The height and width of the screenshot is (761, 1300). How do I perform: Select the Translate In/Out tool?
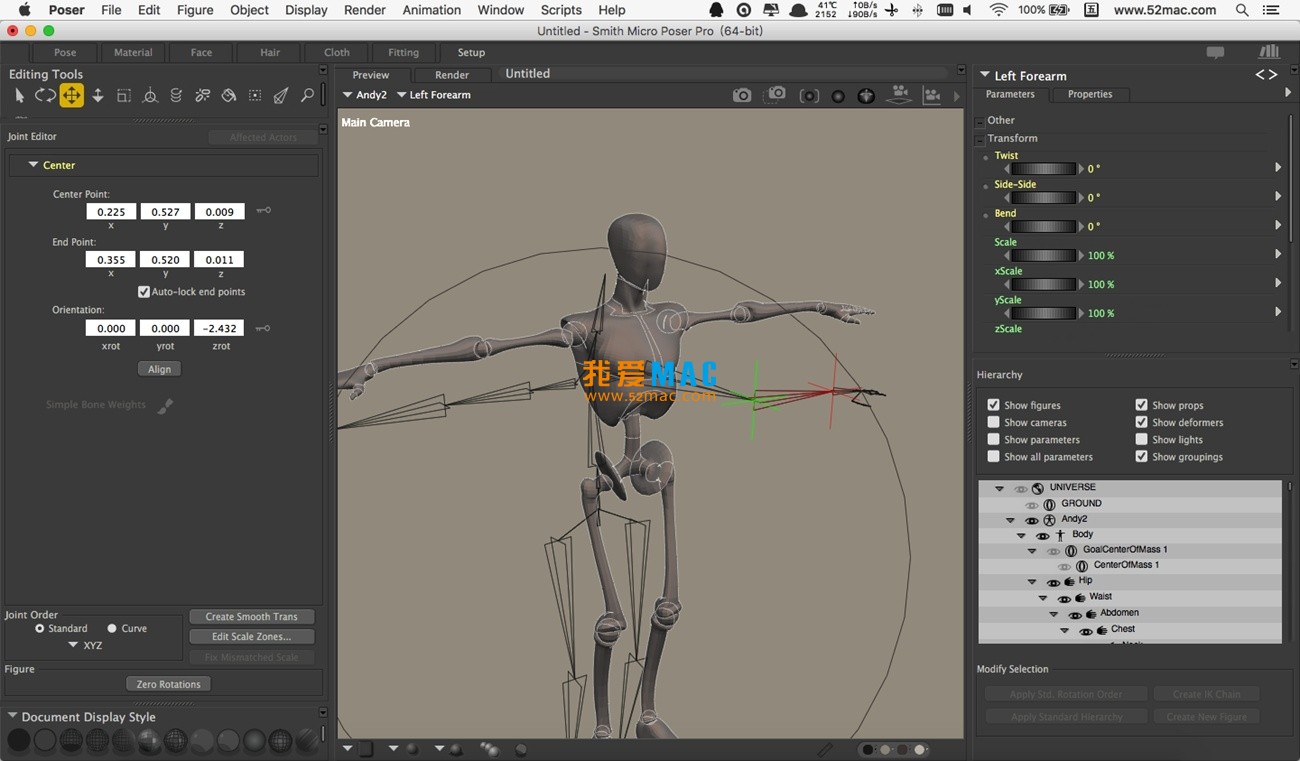pyautogui.click(x=97, y=95)
